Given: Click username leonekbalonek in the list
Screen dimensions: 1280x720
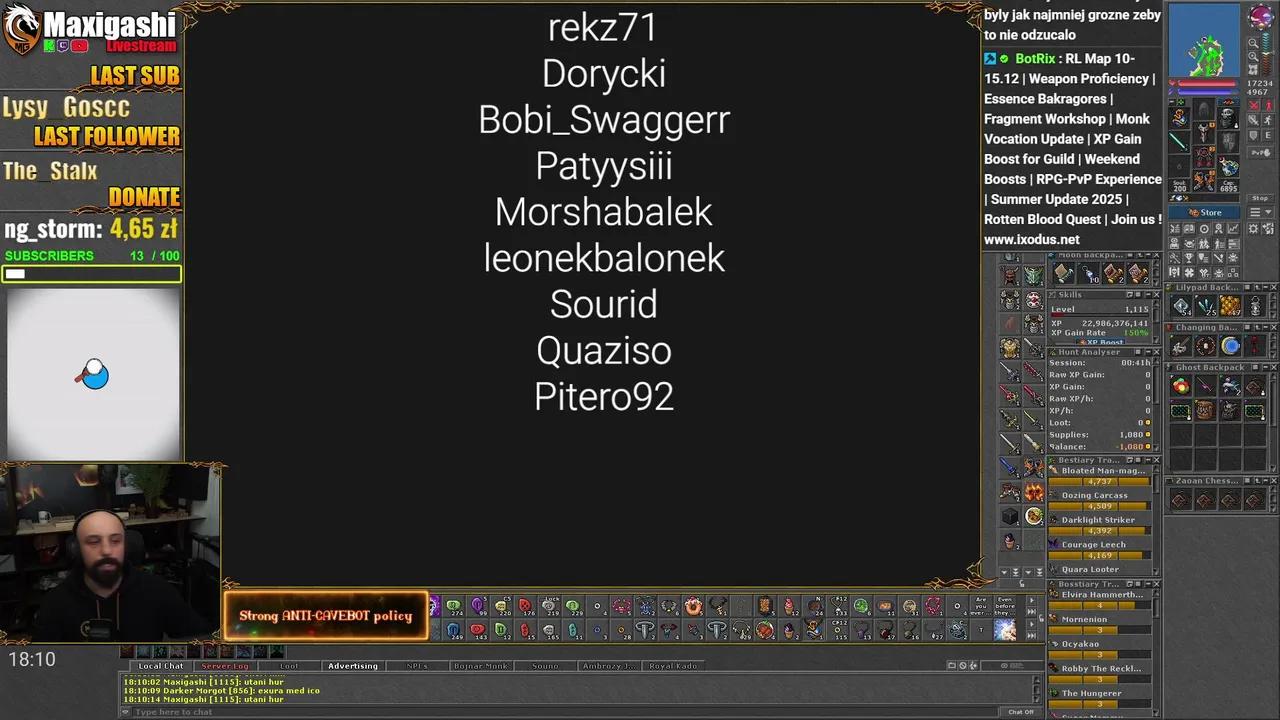Looking at the screenshot, I should tap(604, 258).
